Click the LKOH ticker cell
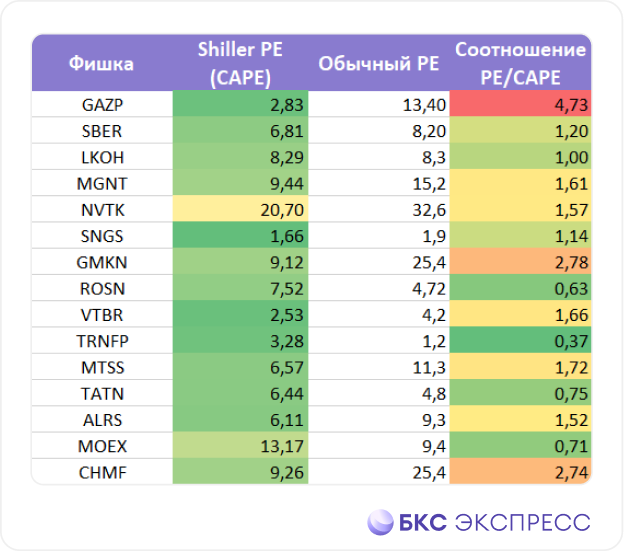This screenshot has width=624, height=552. click(102, 156)
